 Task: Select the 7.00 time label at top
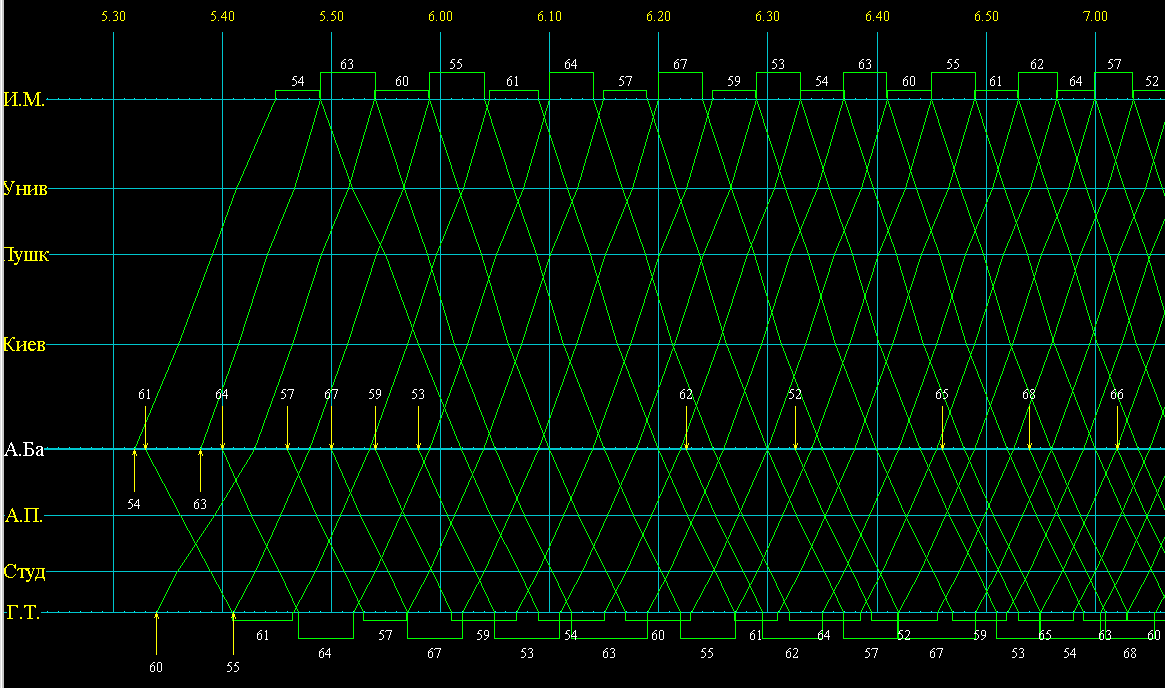pos(1095,16)
